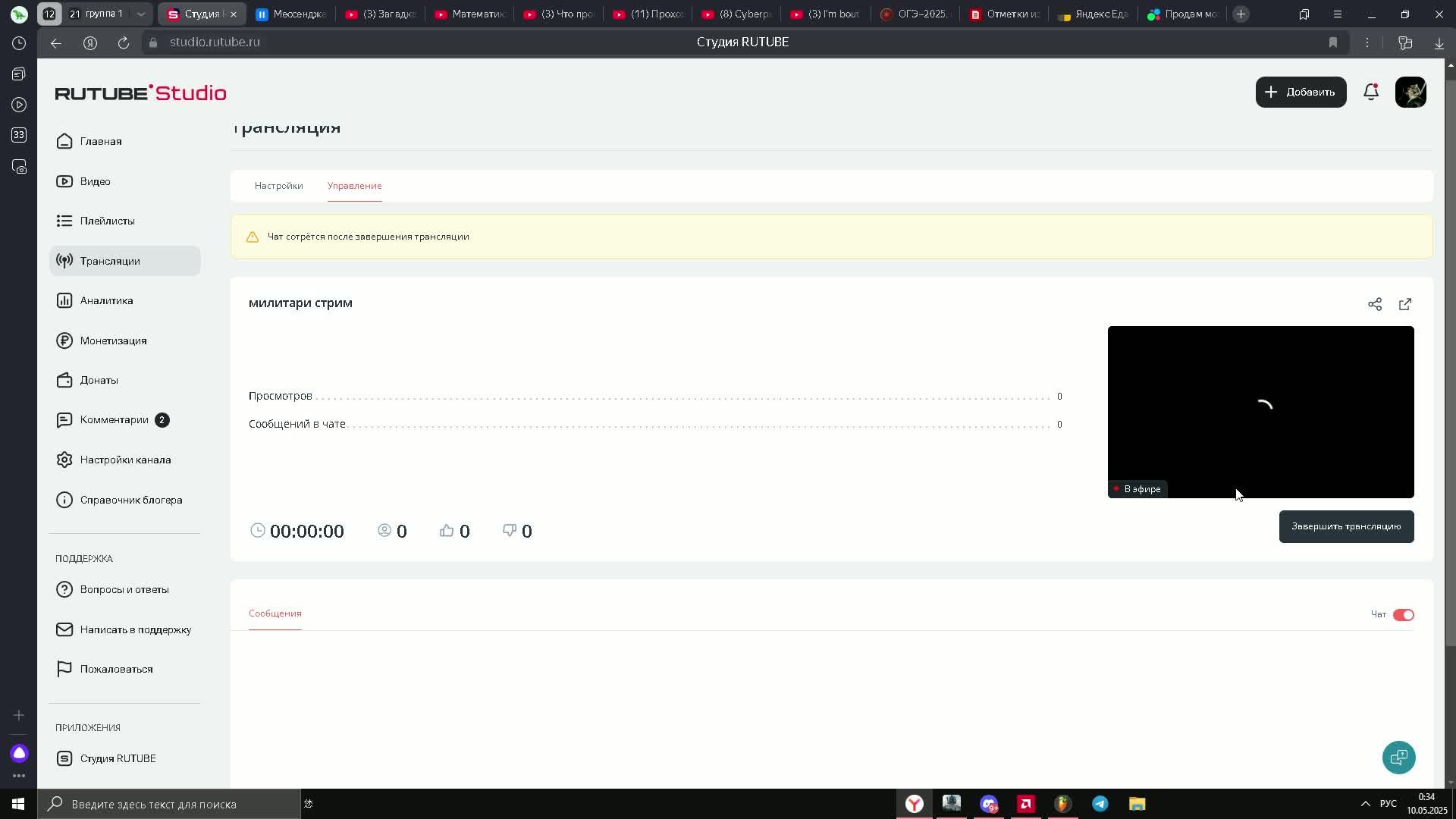Open the support chat bubble icon

(1398, 757)
